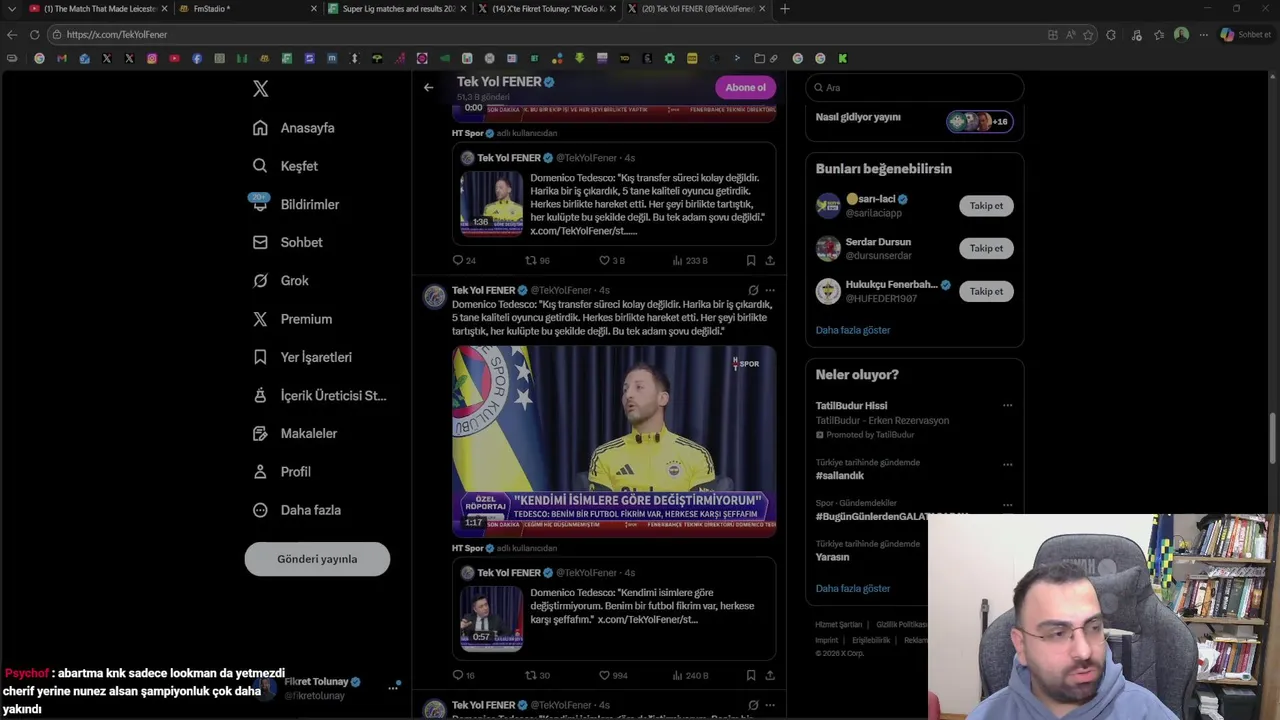Repost the tweet with 96 reposts
The width and height of the screenshot is (1280, 720).
[538, 260]
